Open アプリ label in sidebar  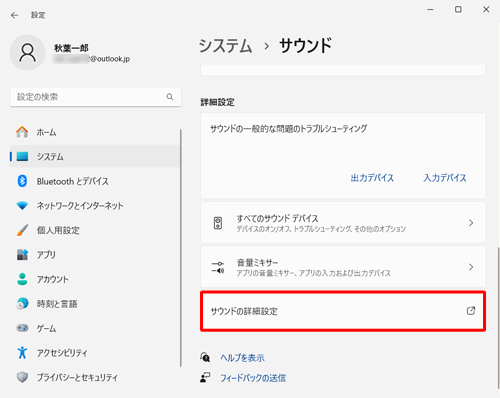46,255
